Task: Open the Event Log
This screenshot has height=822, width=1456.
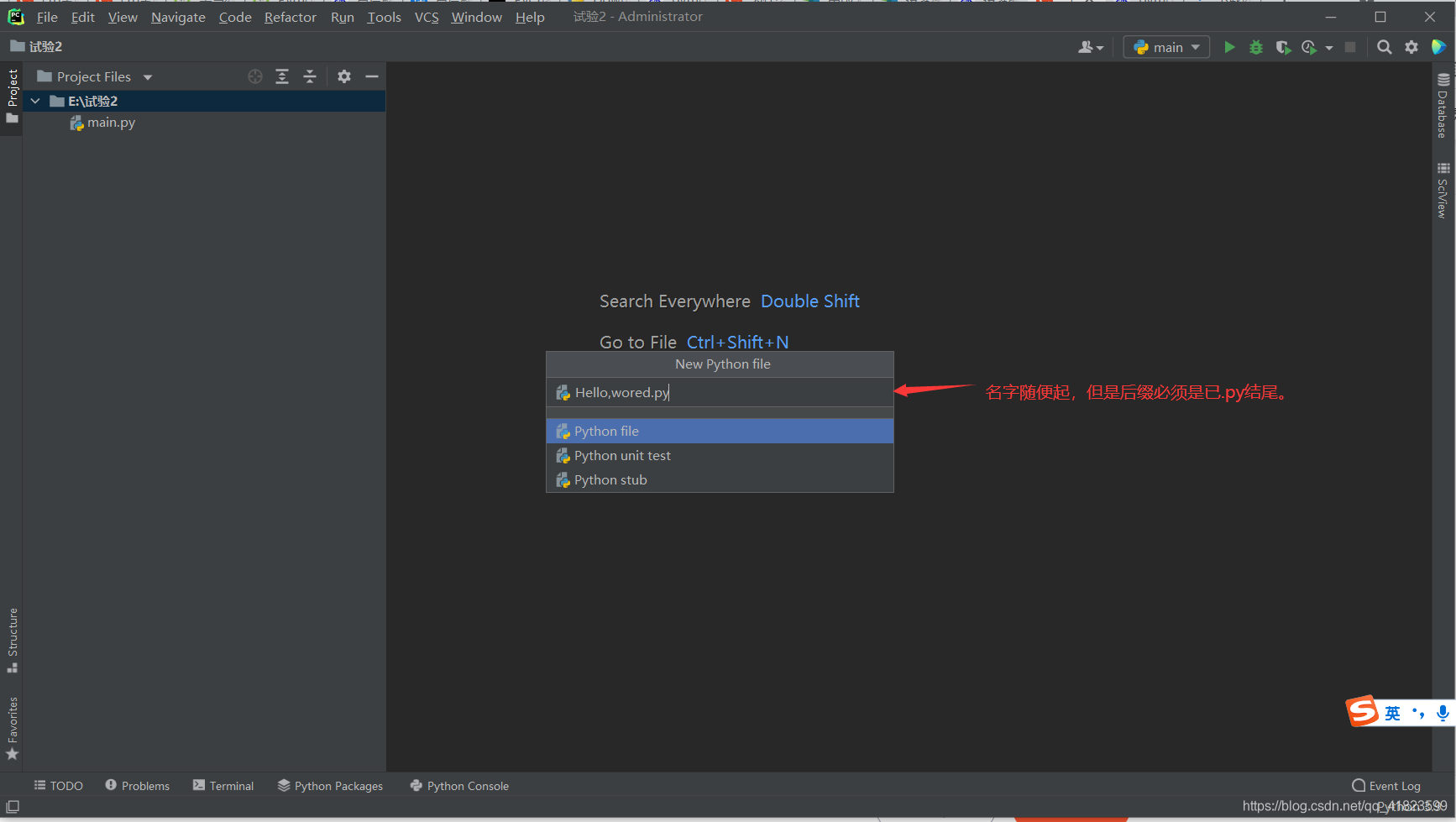Action: click(x=1386, y=786)
